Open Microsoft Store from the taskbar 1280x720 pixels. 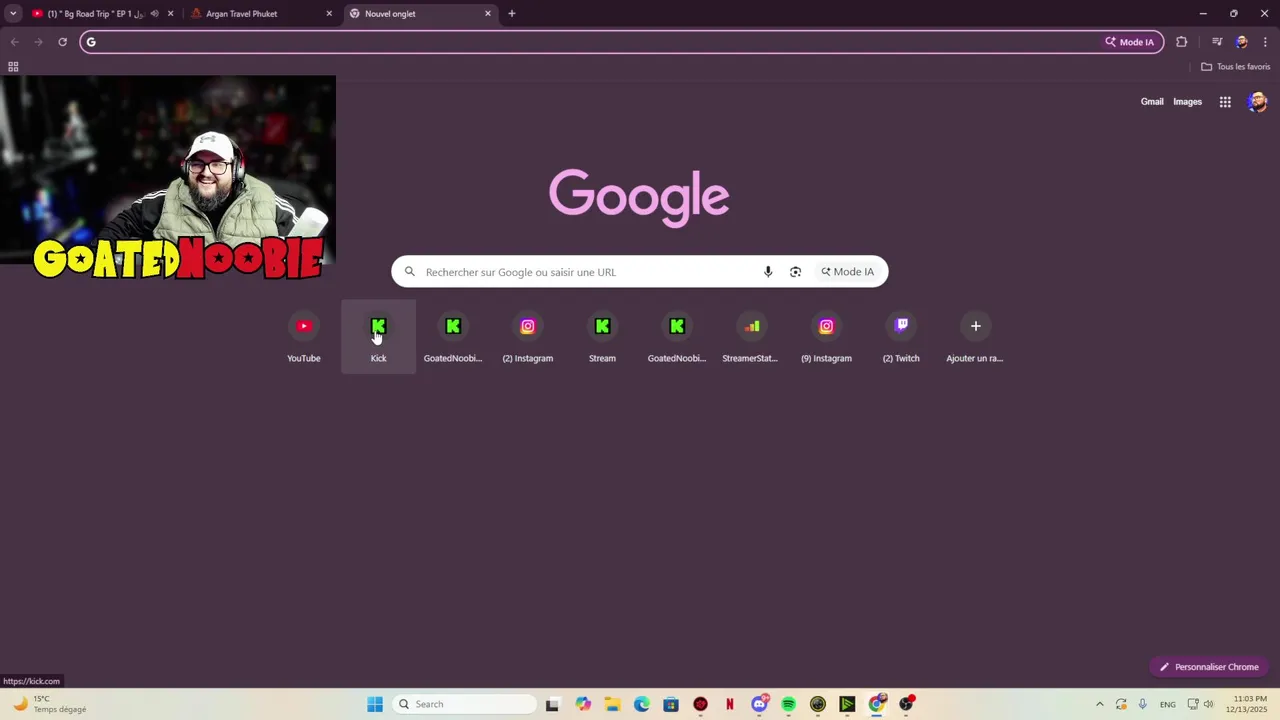(671, 704)
